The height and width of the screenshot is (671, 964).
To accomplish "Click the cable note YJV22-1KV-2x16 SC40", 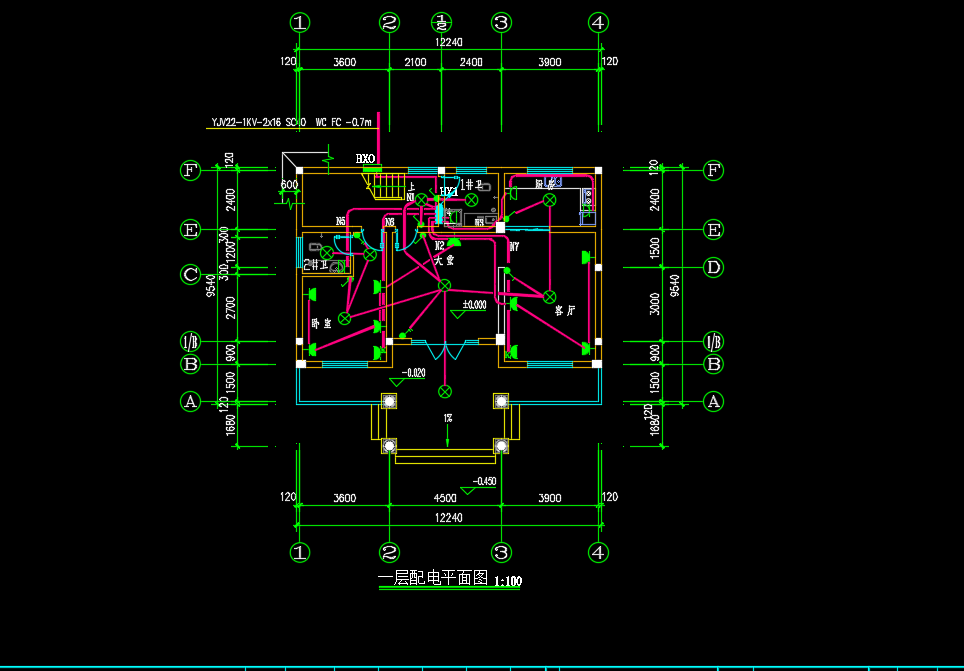I will point(259,122).
